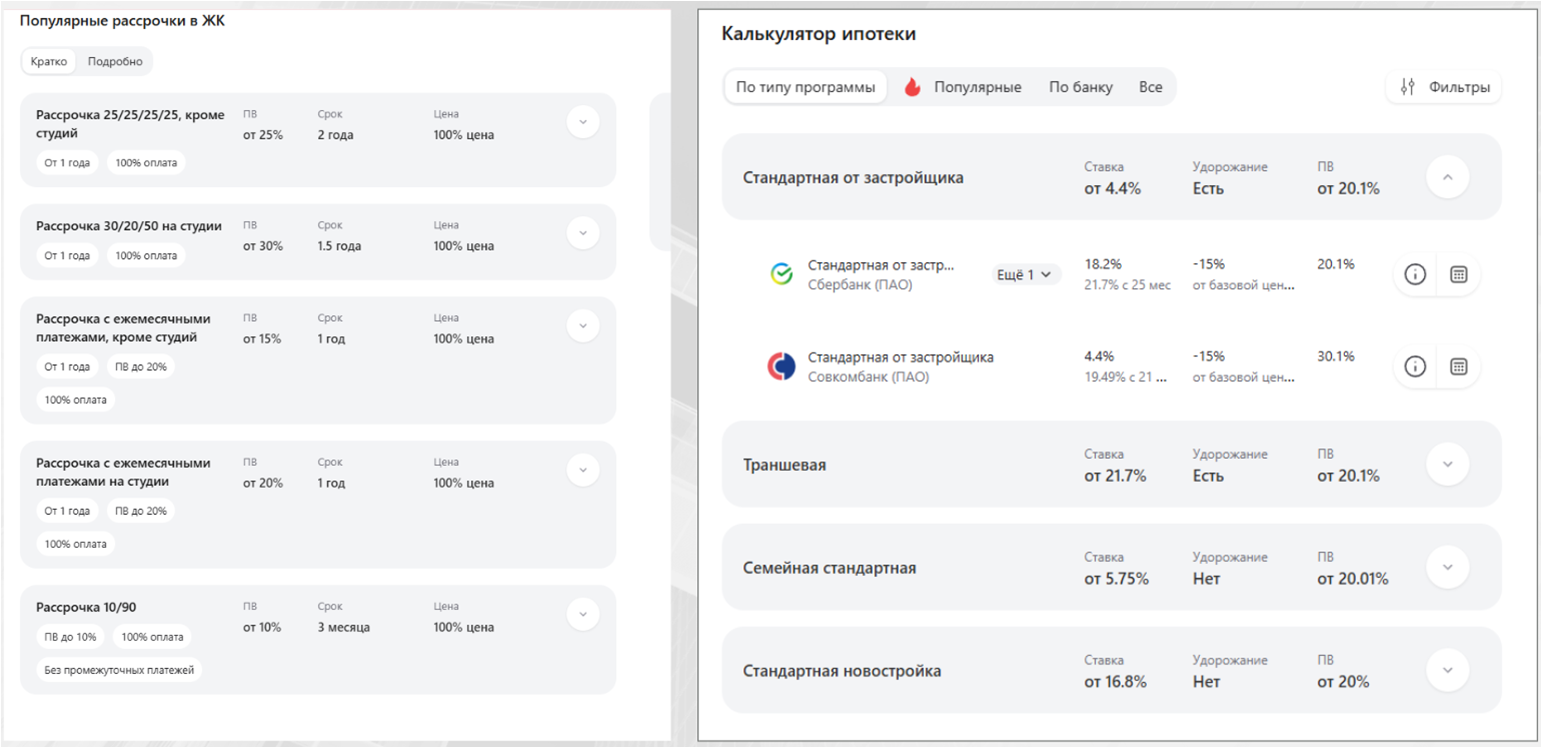Open info icon for Сбербанк mortgage

1415,274
